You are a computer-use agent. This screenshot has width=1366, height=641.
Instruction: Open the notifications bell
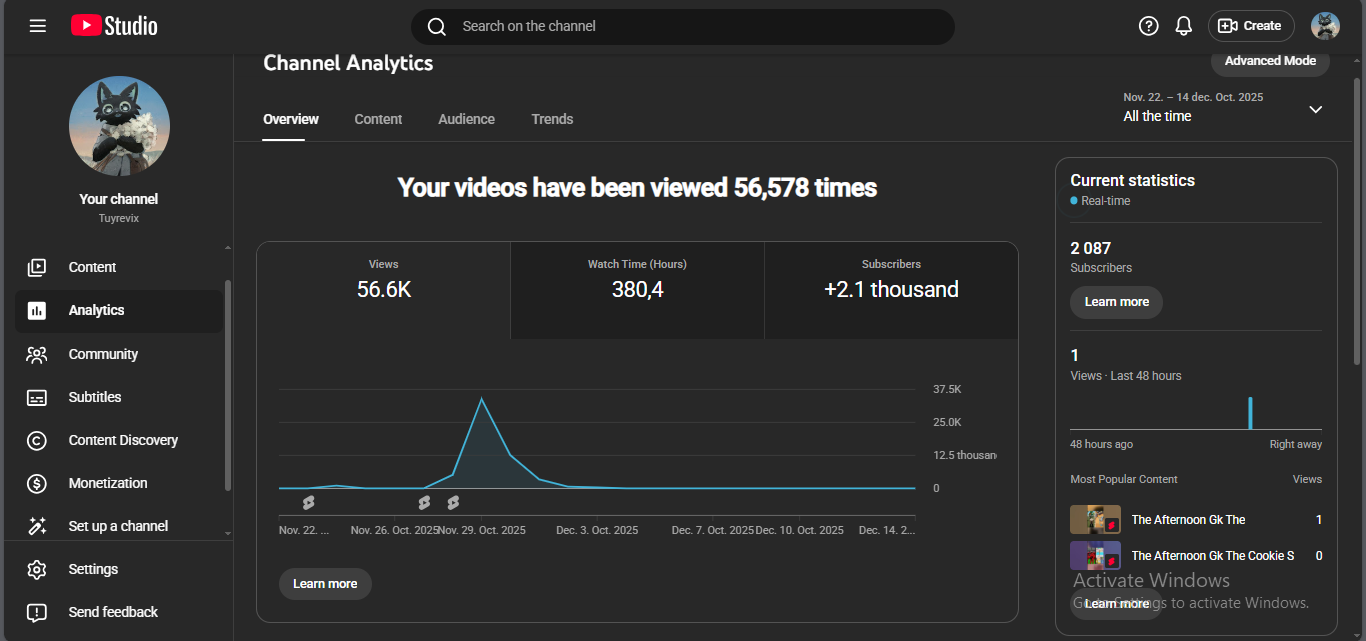(x=1183, y=26)
